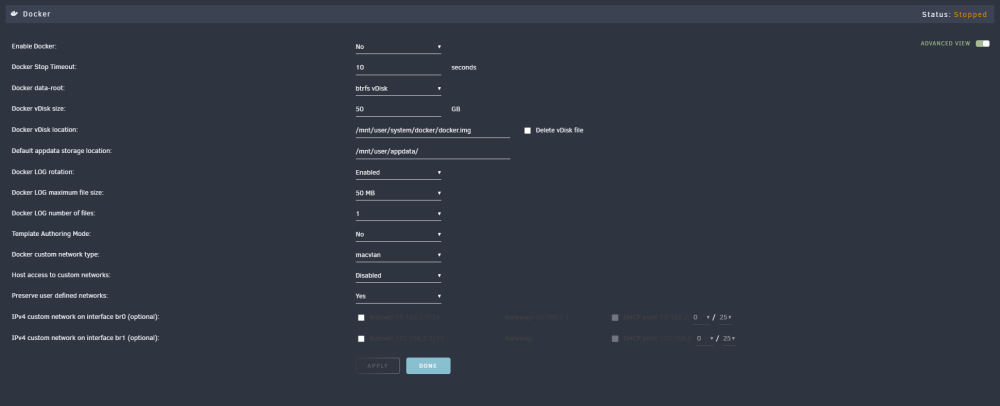Click the 'Docker' header title text

(37, 14)
